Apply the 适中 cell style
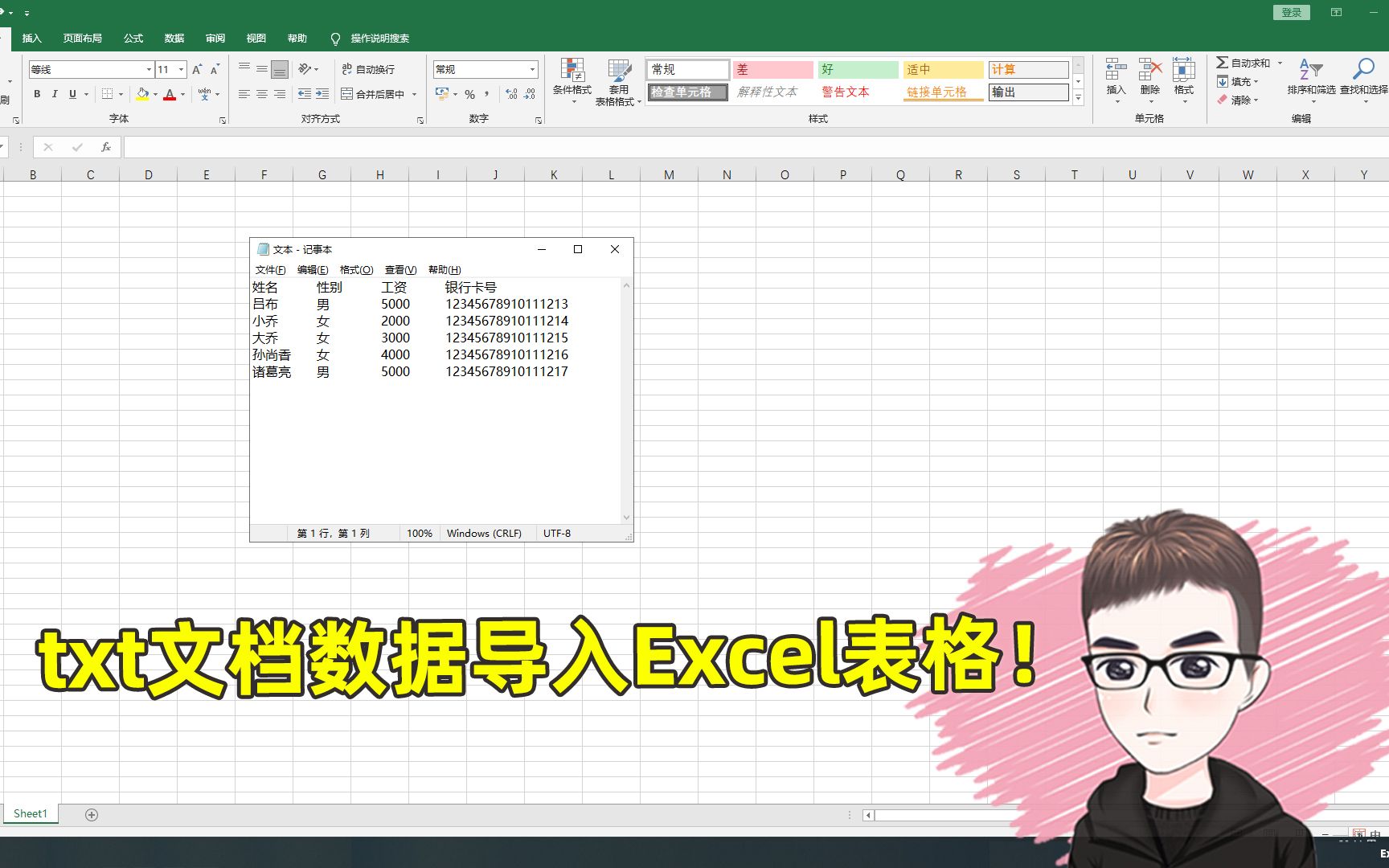This screenshot has height=868, width=1389. (x=943, y=69)
